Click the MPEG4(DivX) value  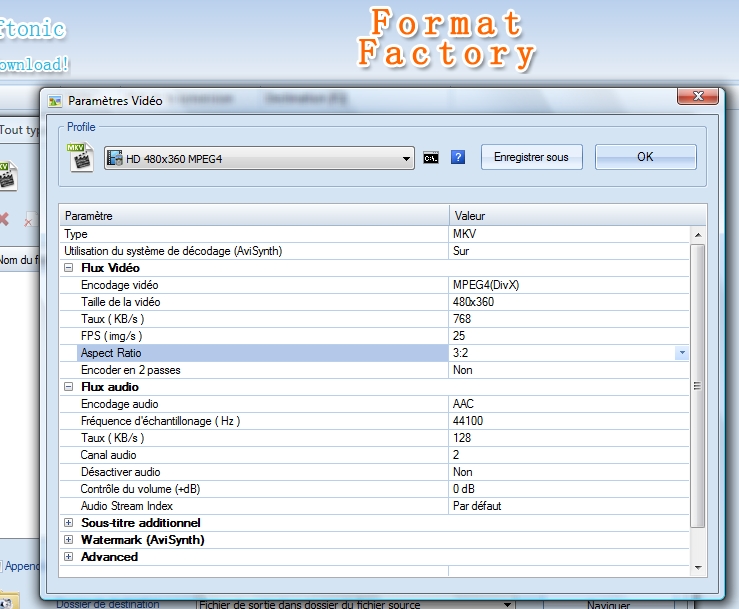569,285
